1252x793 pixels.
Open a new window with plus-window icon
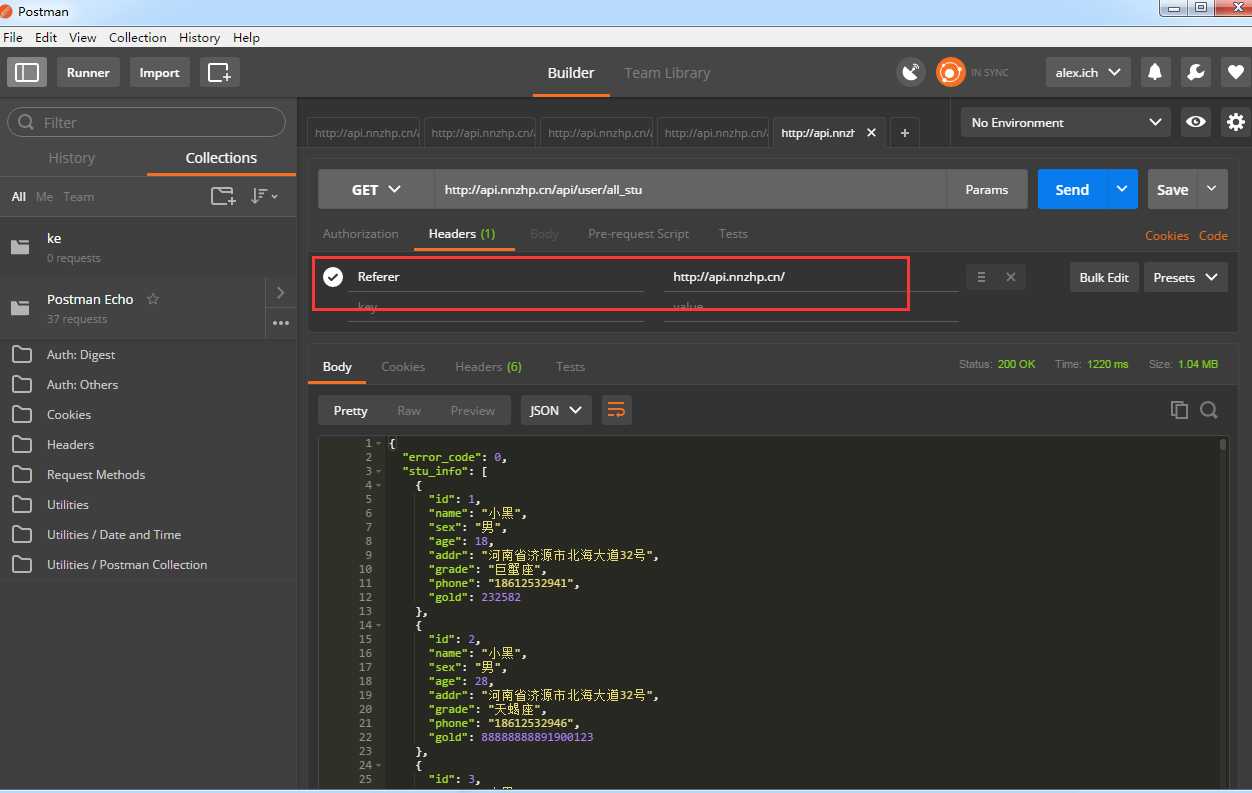(x=220, y=72)
